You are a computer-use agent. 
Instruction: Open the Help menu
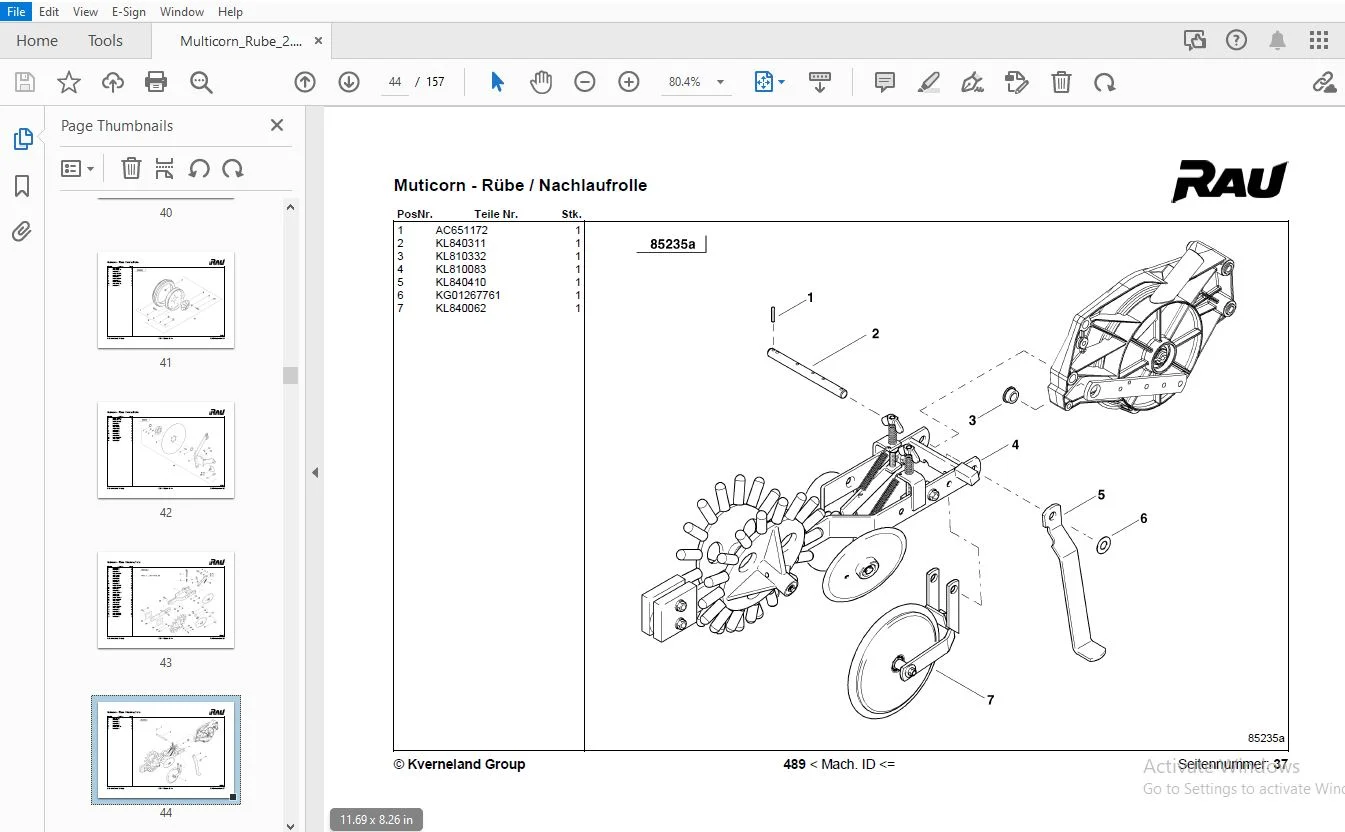230,12
